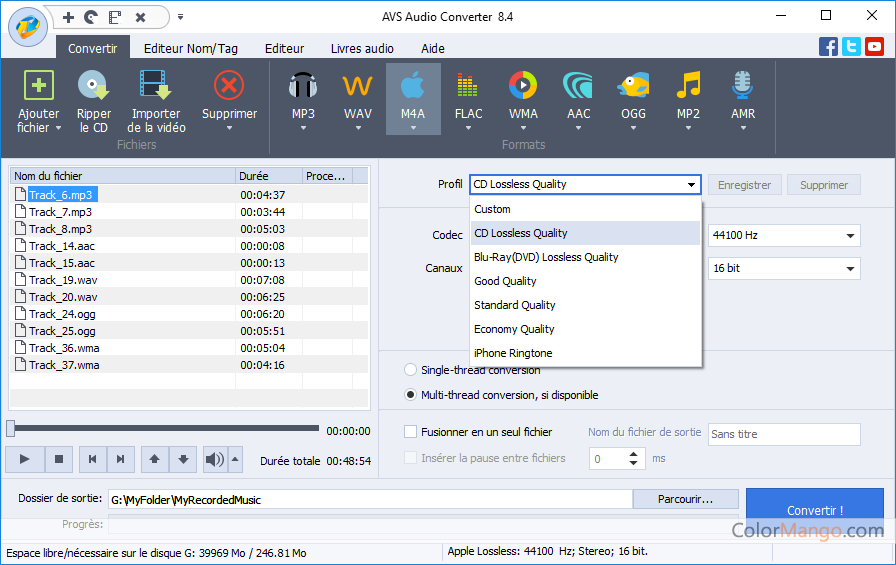The image size is (896, 565).
Task: Click the X icon in quick access bar
Action: click(x=141, y=17)
